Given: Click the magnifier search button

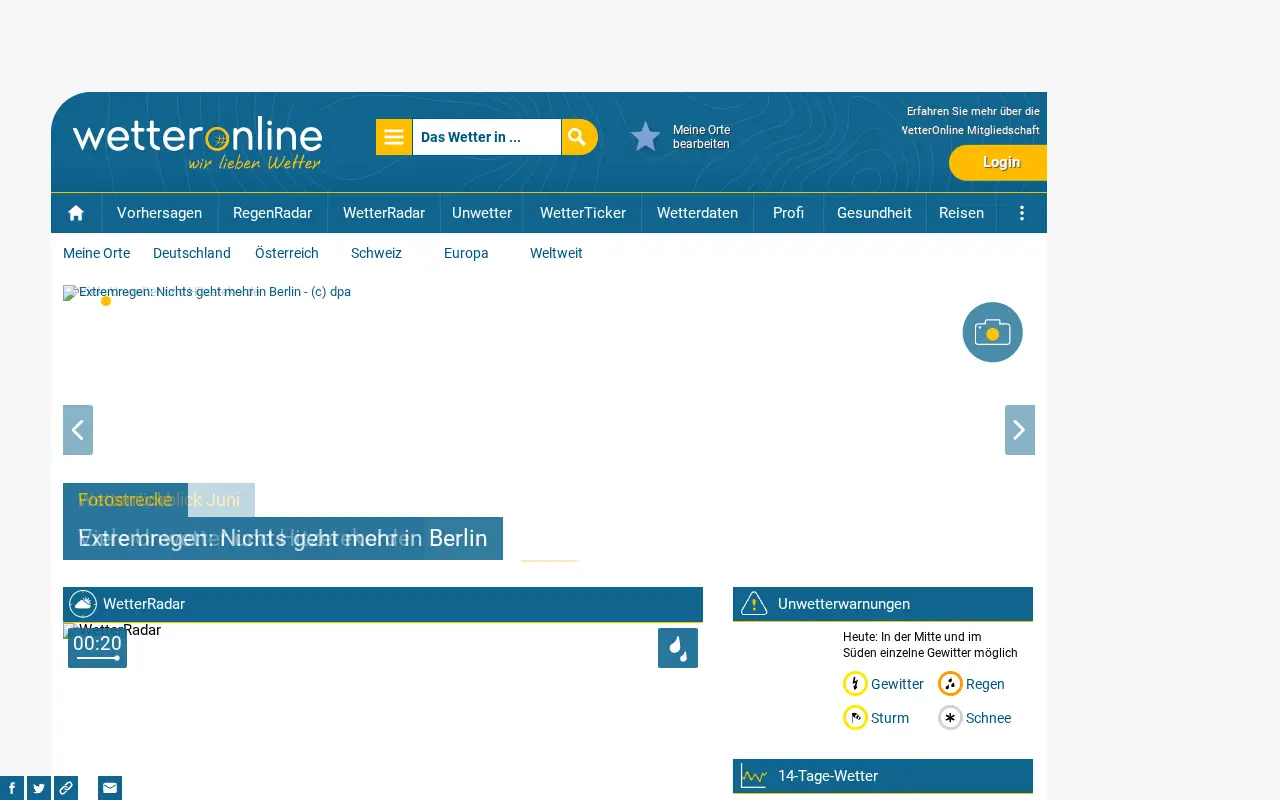Looking at the screenshot, I should coord(579,137).
